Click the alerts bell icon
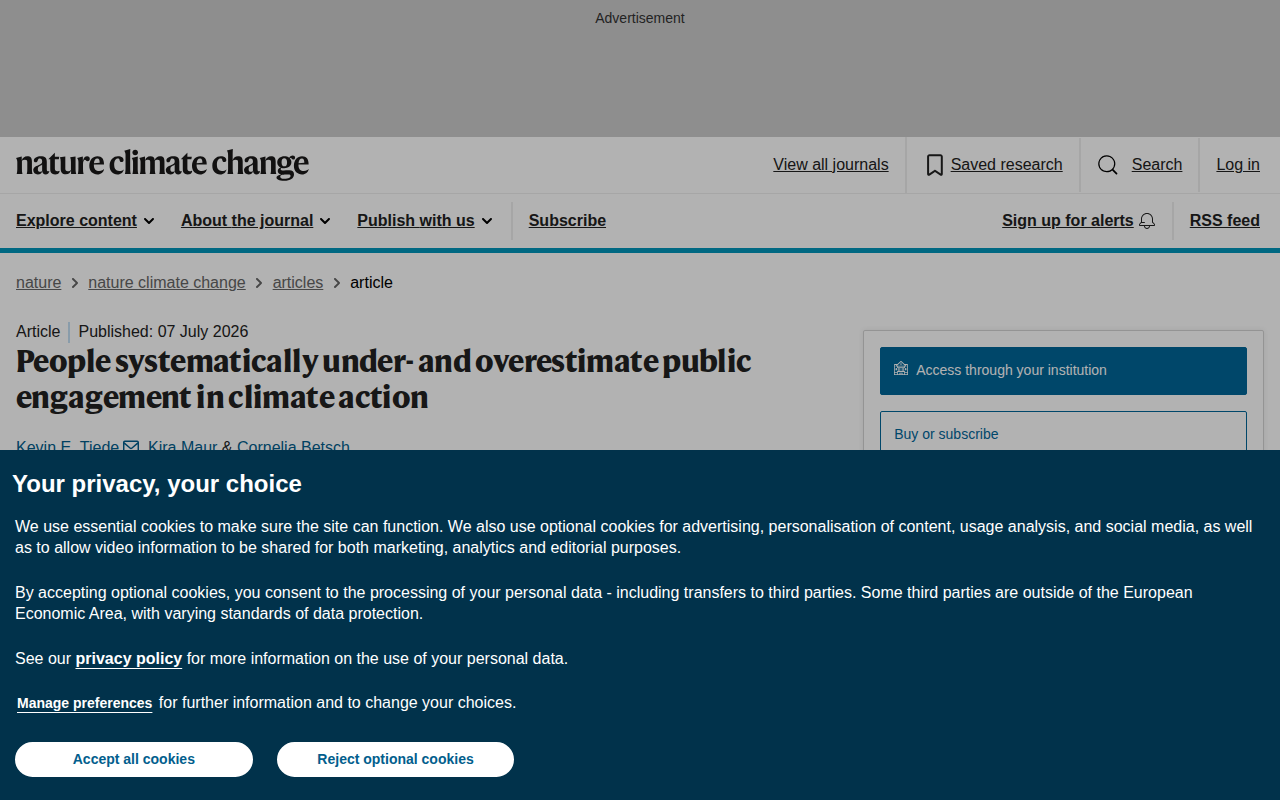This screenshot has width=1280, height=800. (1147, 221)
